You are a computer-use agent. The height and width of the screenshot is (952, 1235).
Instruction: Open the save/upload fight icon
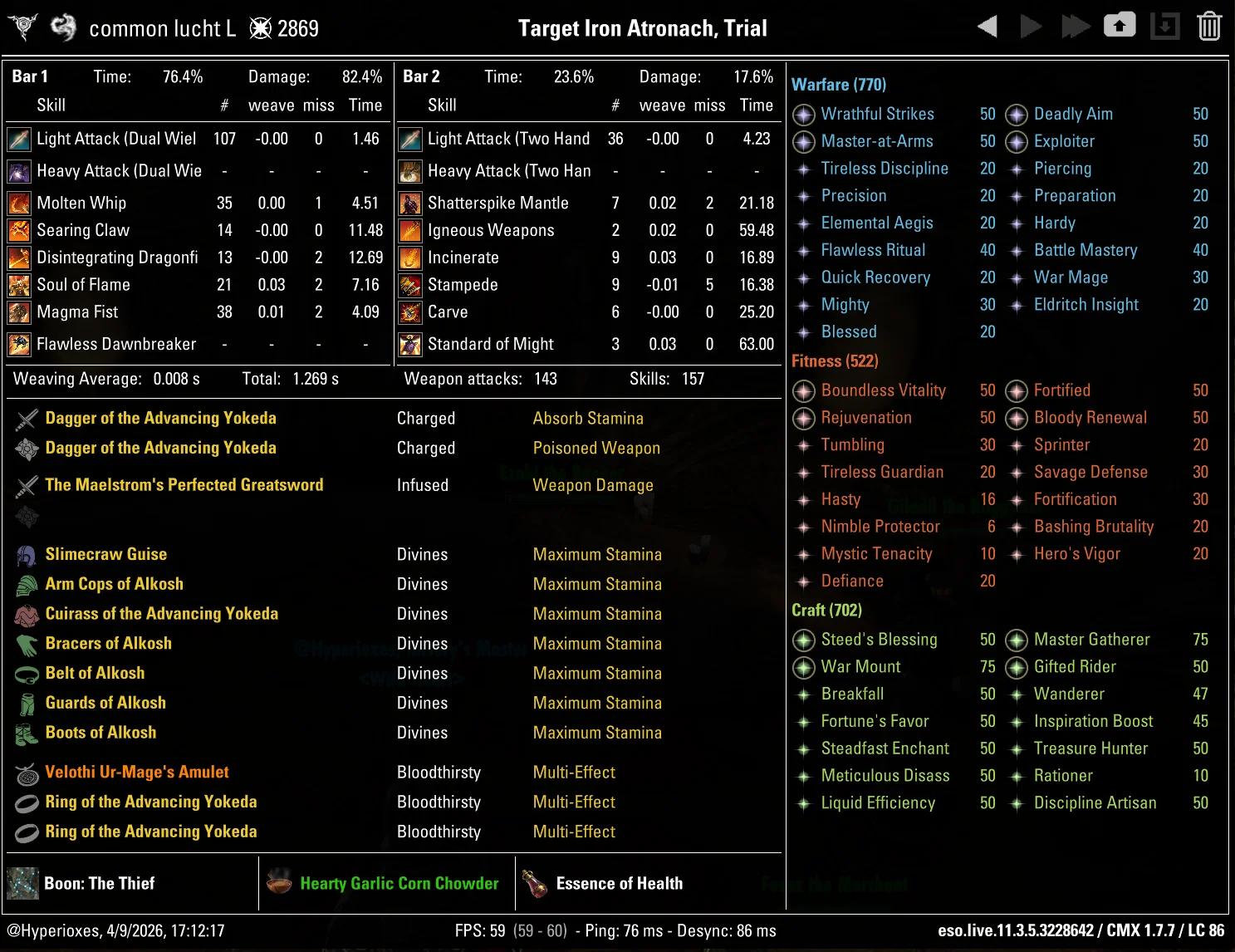[x=1120, y=26]
